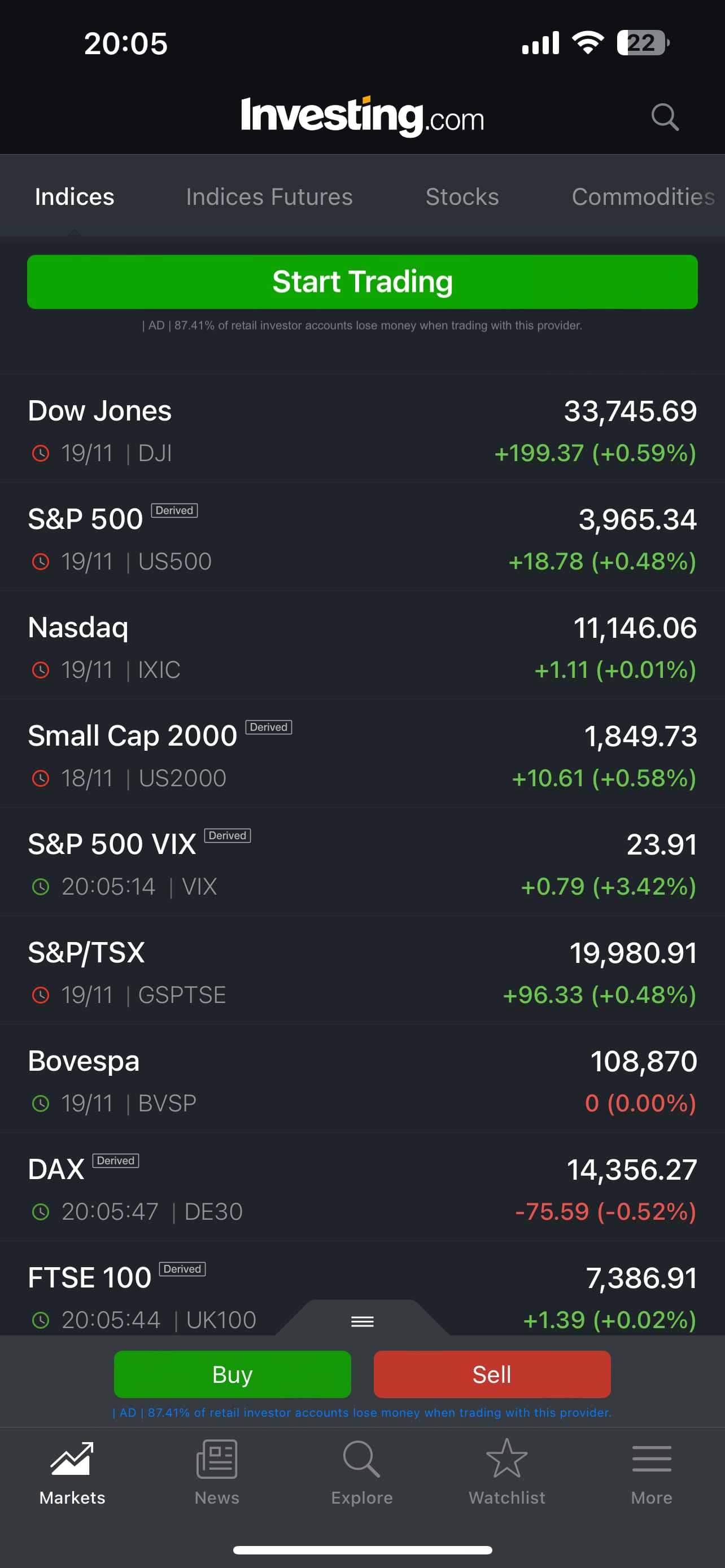Open the Watchlist star icon
Screen dimensions: 725x1568
tap(506, 1459)
